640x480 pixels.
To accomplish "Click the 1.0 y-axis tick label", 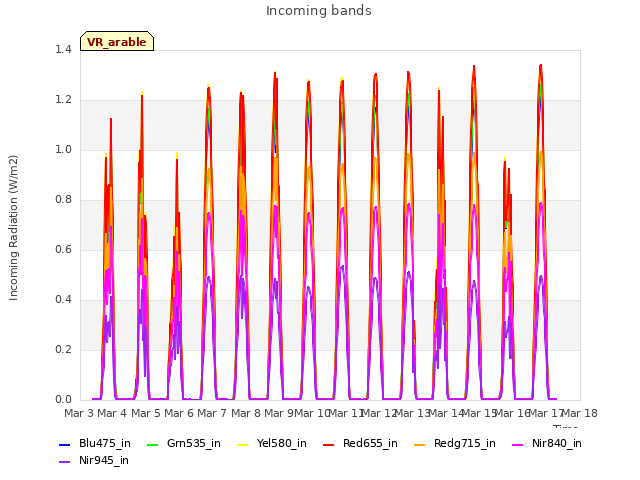I will coord(63,150).
